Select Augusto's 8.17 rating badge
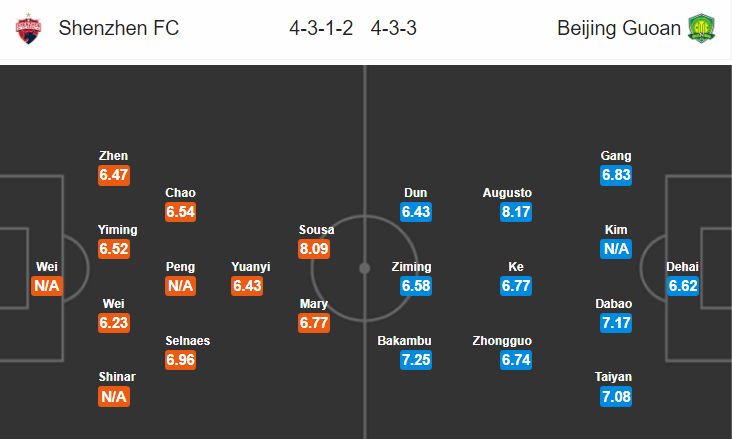This screenshot has width=732, height=439. click(x=516, y=212)
